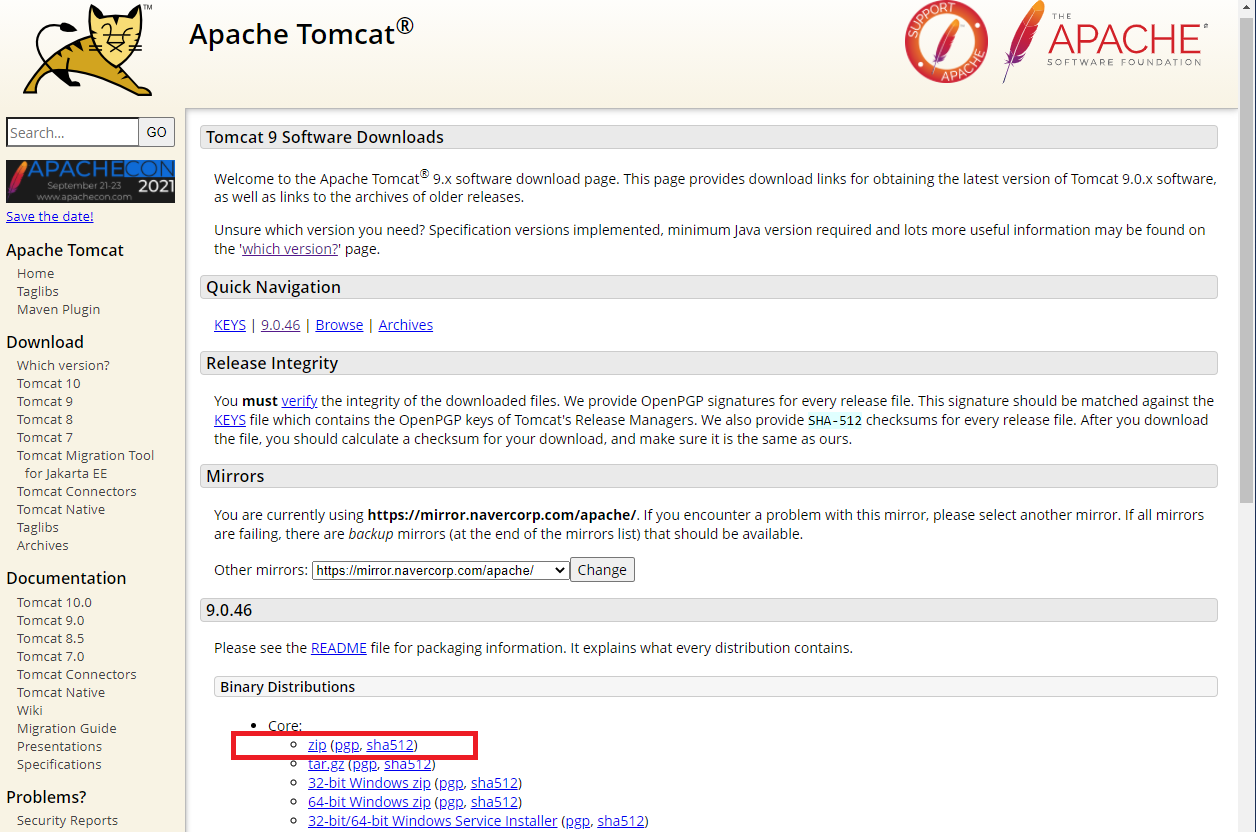Open the verify link in Release Integrity
Viewport: 1257px width, 834px height.
[299, 401]
